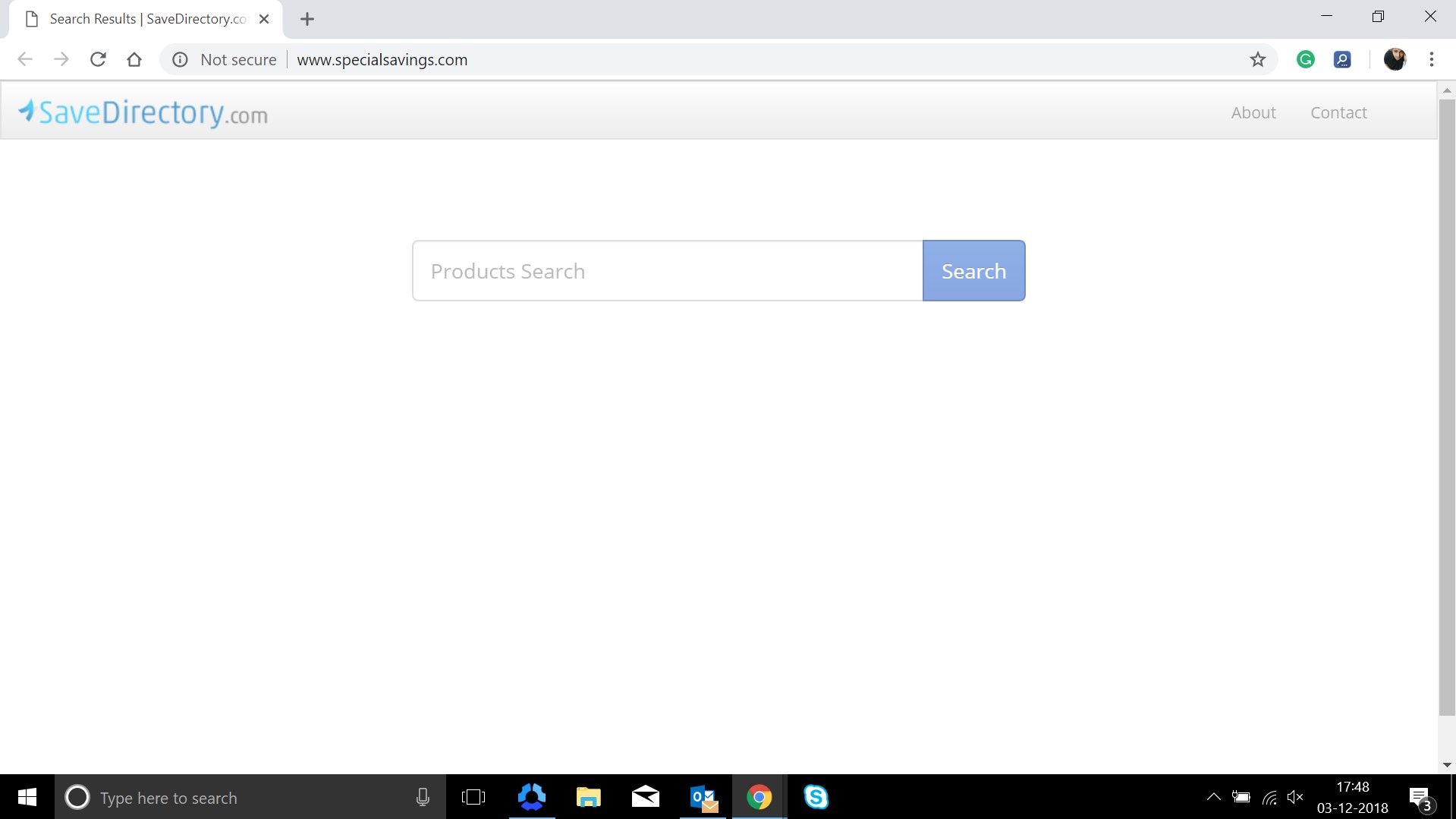Screen dimensions: 1456x819
Task: Mute the system volume in the tray
Action: click(1295, 797)
